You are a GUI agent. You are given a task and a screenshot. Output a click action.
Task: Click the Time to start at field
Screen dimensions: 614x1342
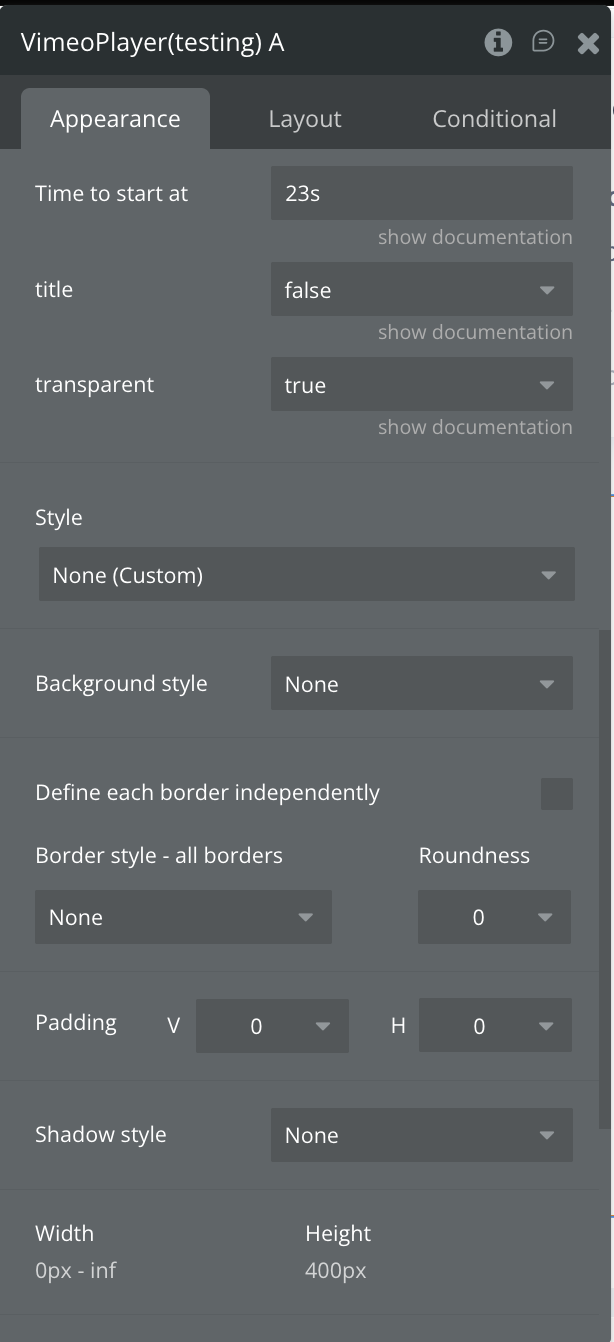tap(421, 193)
